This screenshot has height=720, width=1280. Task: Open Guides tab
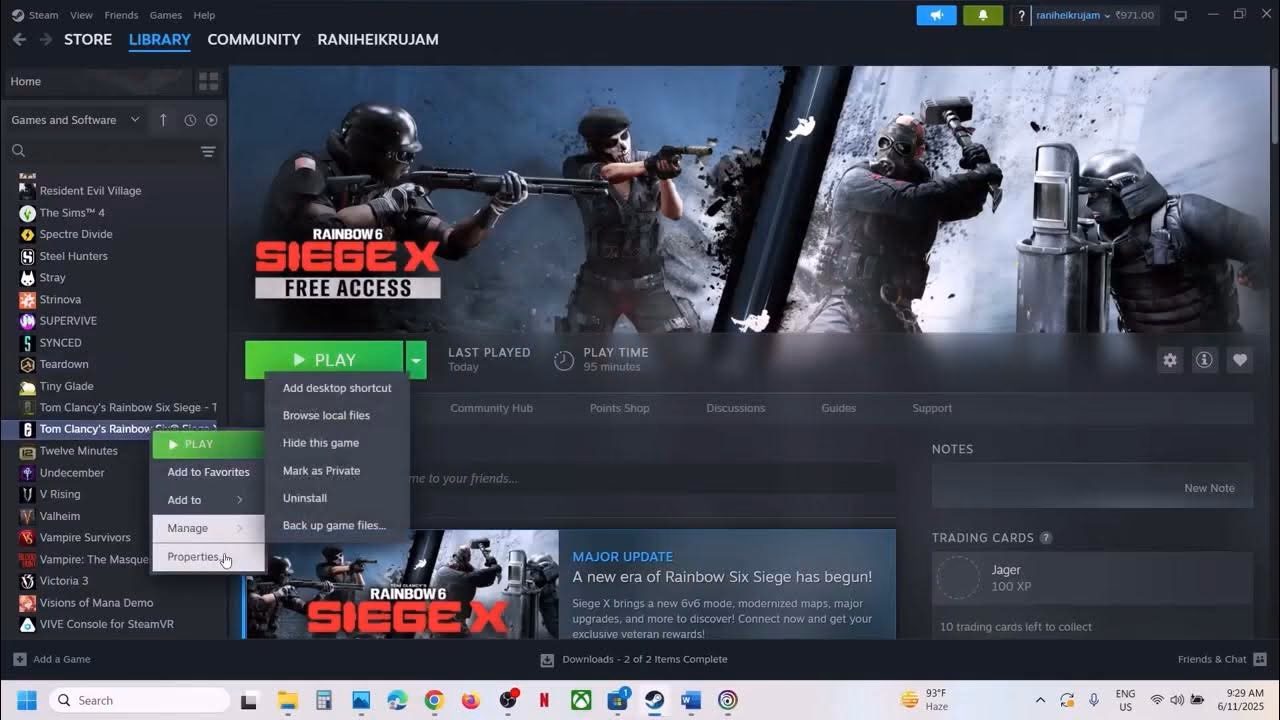coord(838,408)
